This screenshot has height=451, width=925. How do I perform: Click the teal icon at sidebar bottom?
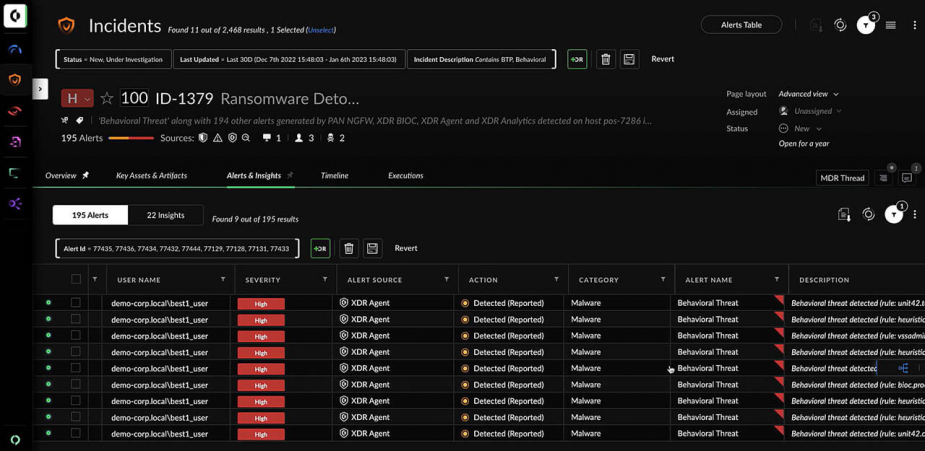(15, 440)
